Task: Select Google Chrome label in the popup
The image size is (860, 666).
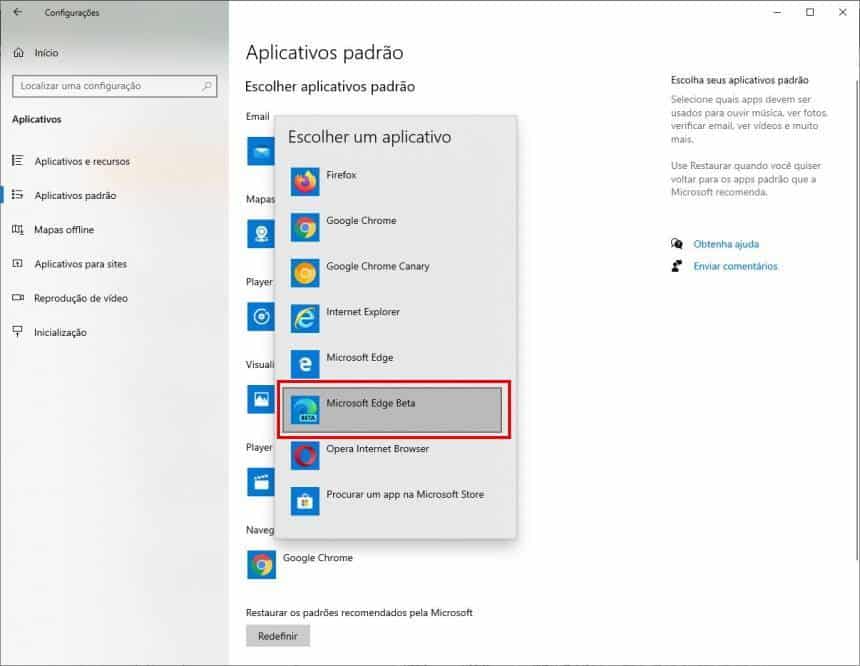Action: [x=361, y=221]
